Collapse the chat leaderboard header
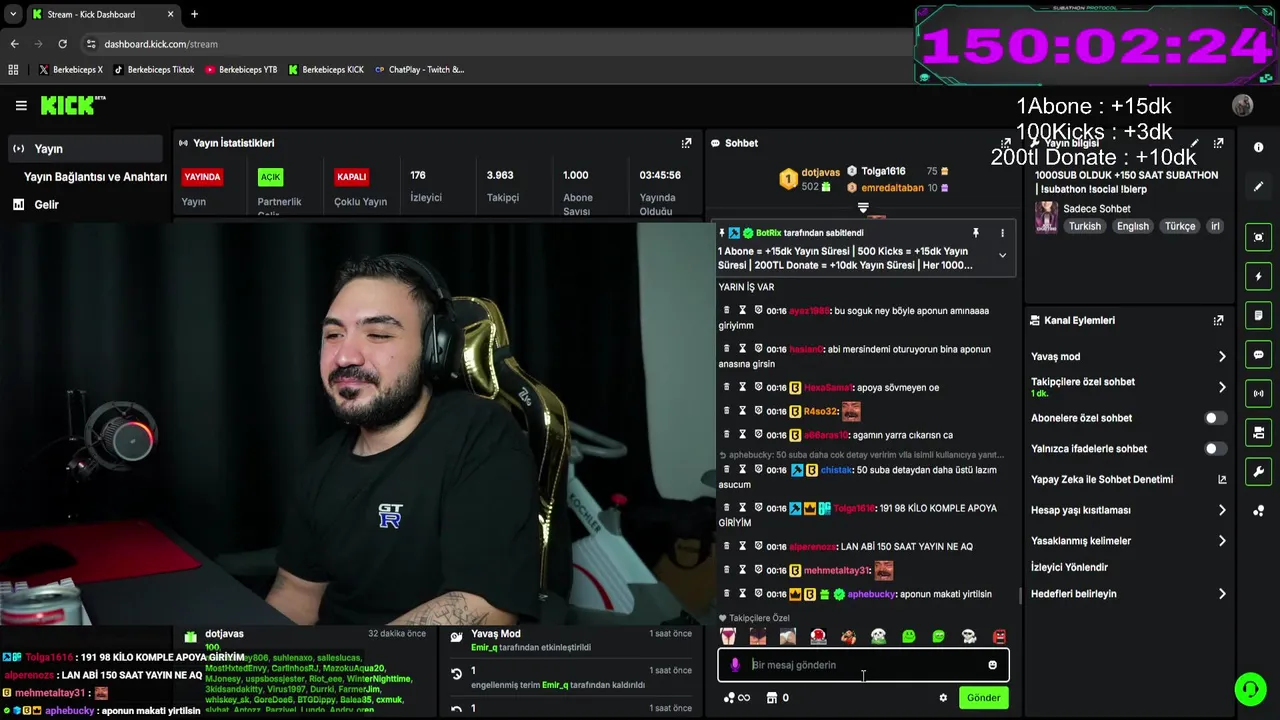 (863, 208)
